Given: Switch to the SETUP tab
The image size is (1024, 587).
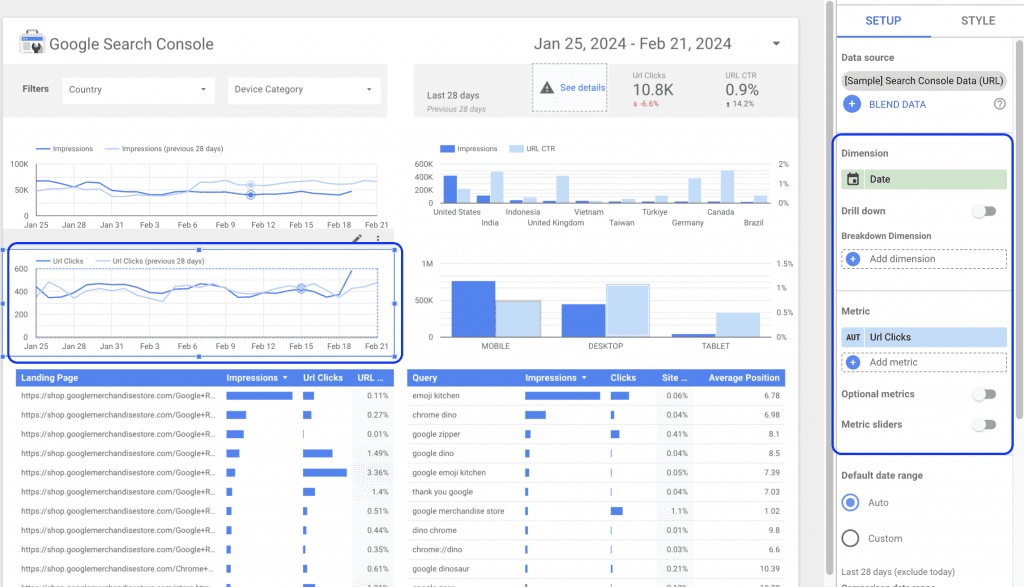Looking at the screenshot, I should [x=883, y=21].
